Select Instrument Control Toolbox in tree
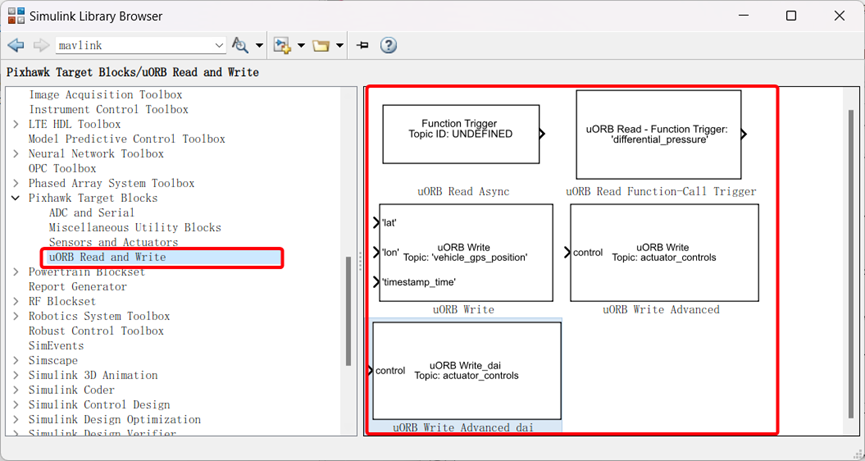This screenshot has width=865, height=461. 109,110
